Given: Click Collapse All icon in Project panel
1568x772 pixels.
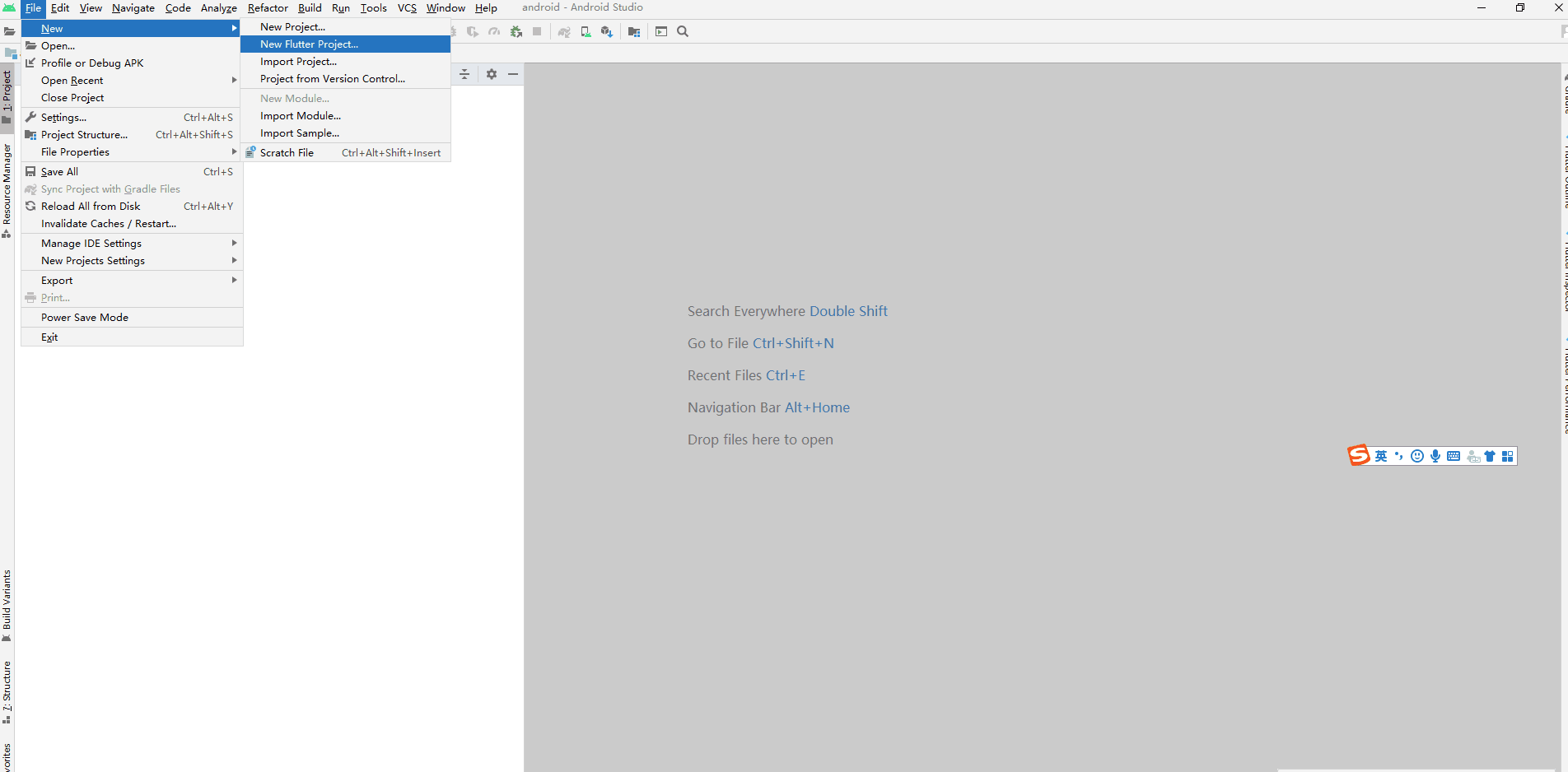Looking at the screenshot, I should click(464, 74).
